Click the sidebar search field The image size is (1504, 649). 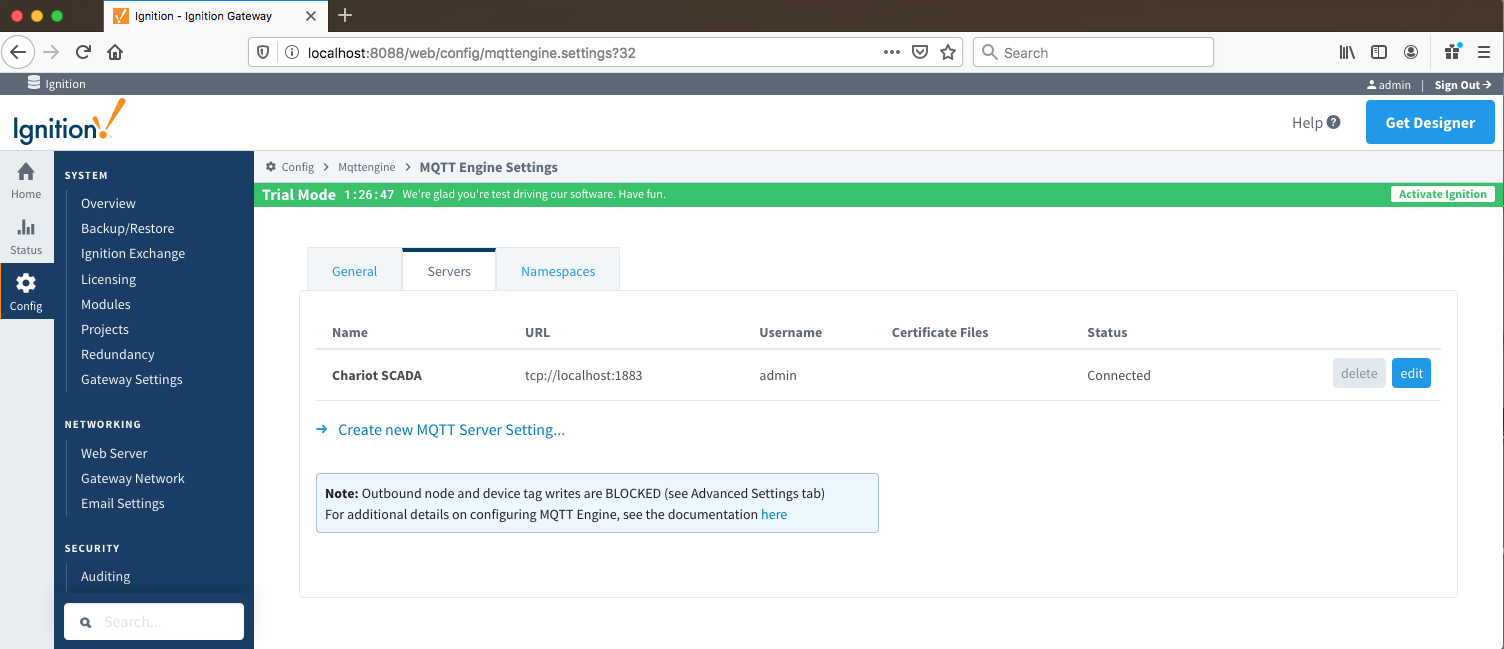pyautogui.click(x=154, y=621)
